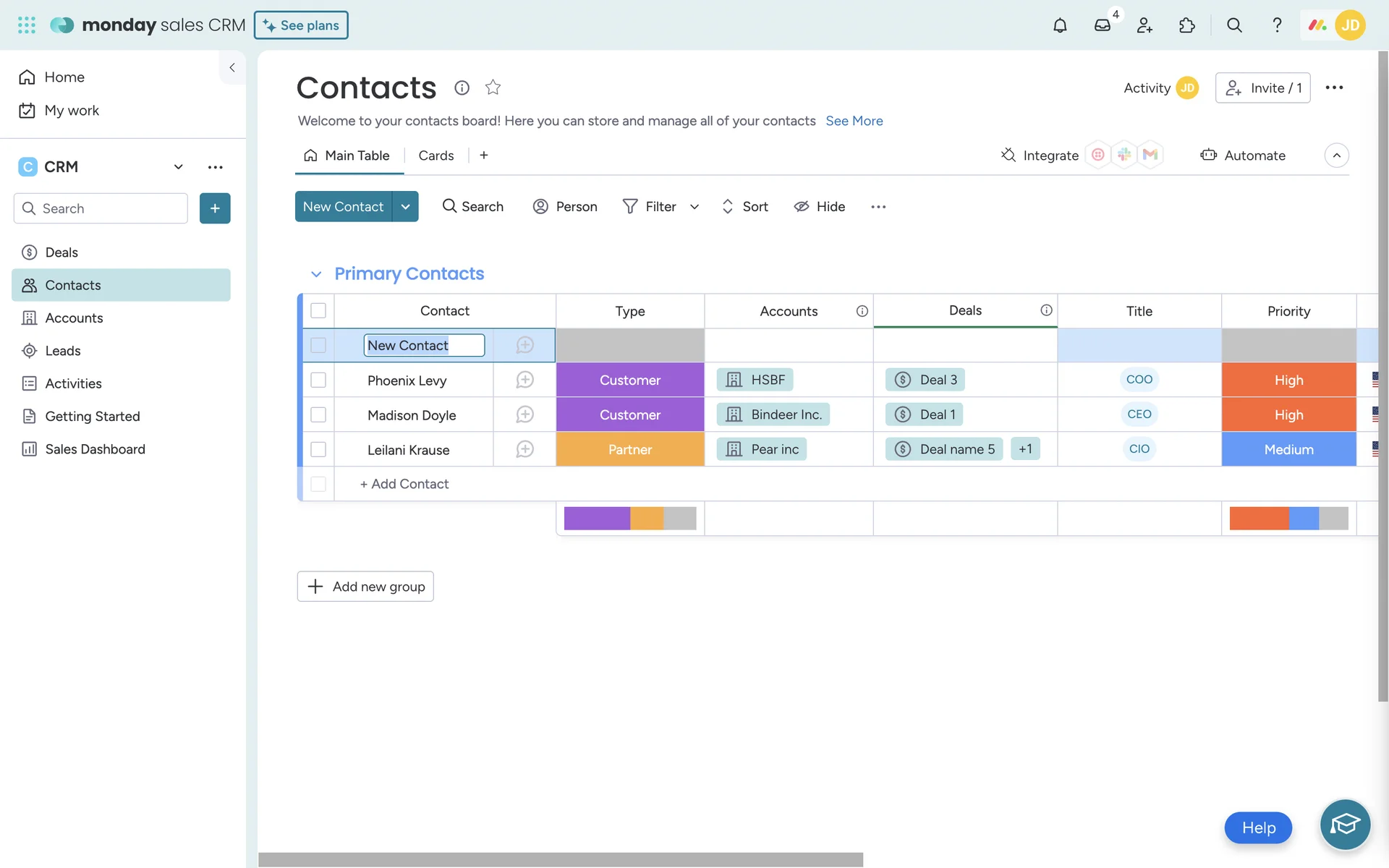The height and width of the screenshot is (868, 1389).
Task: Expand the New Contact dropdown arrow
Action: [x=405, y=207]
